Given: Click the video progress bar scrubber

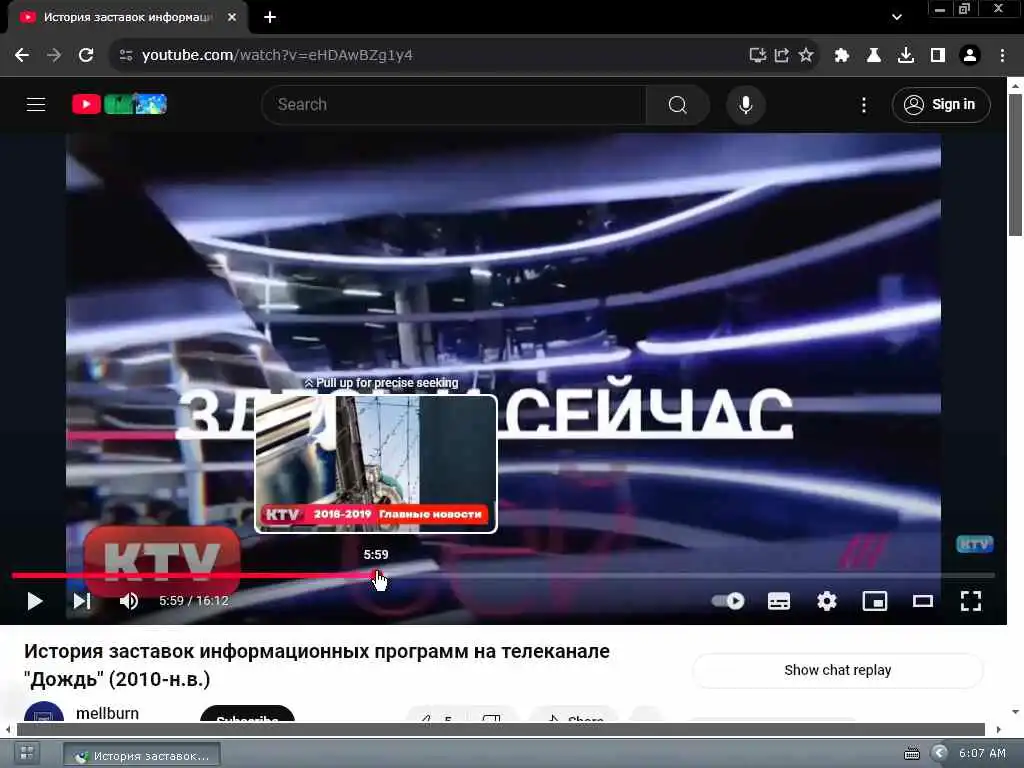Looking at the screenshot, I should (x=377, y=575).
